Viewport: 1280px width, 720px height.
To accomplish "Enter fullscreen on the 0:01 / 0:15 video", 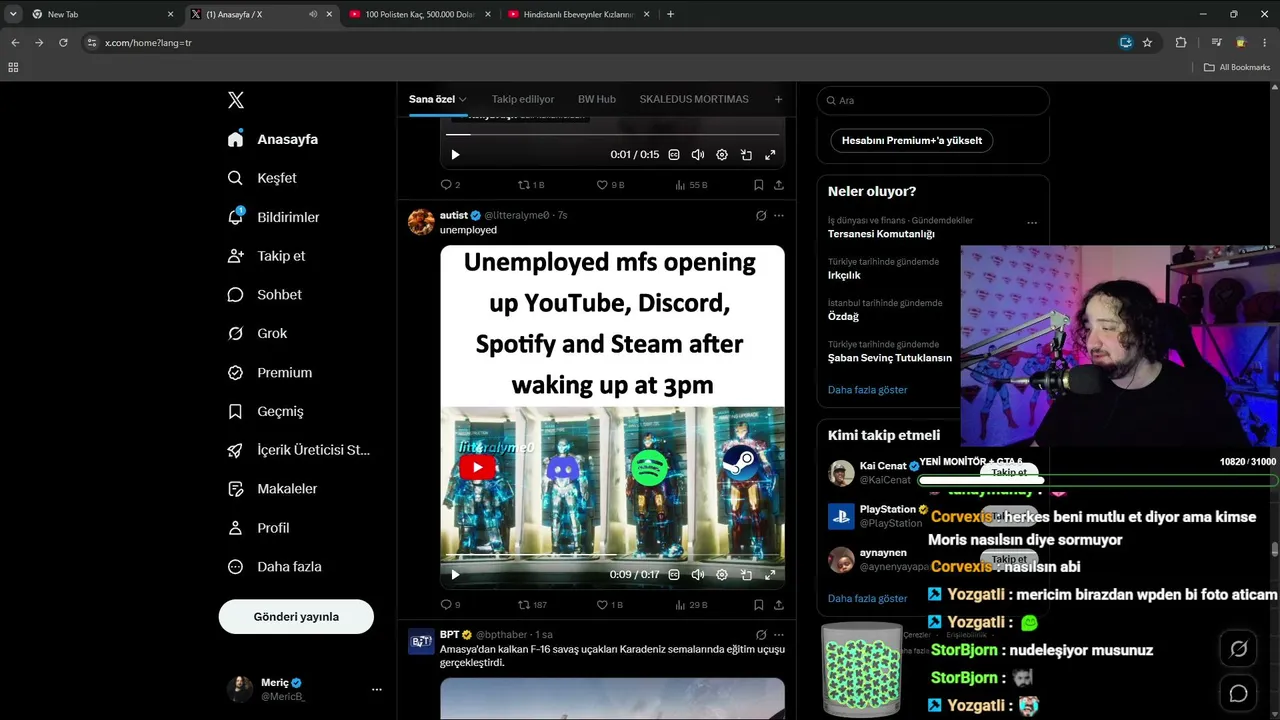I will pyautogui.click(x=770, y=155).
